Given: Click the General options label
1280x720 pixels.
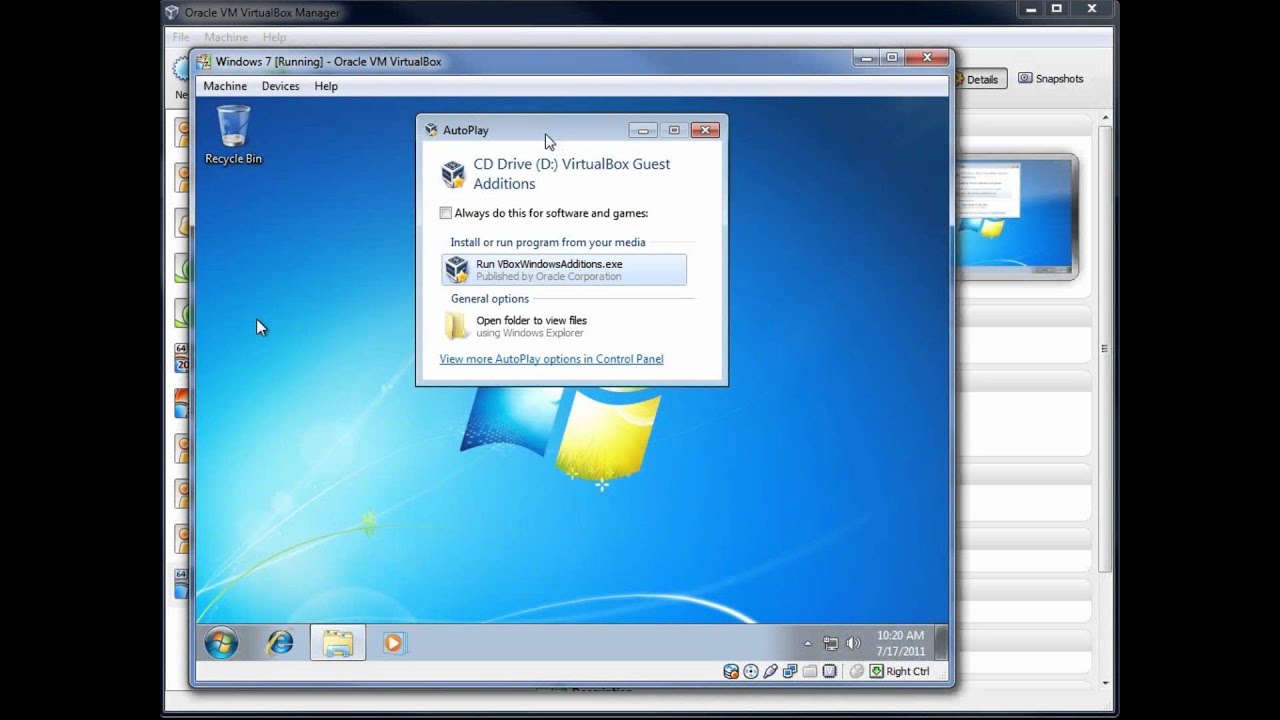Looking at the screenshot, I should [x=490, y=298].
